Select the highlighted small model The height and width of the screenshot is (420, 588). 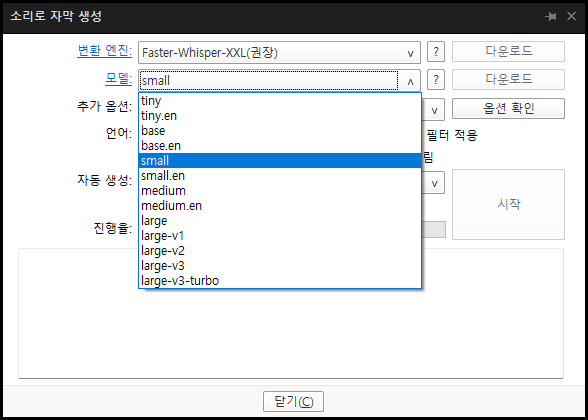280,160
